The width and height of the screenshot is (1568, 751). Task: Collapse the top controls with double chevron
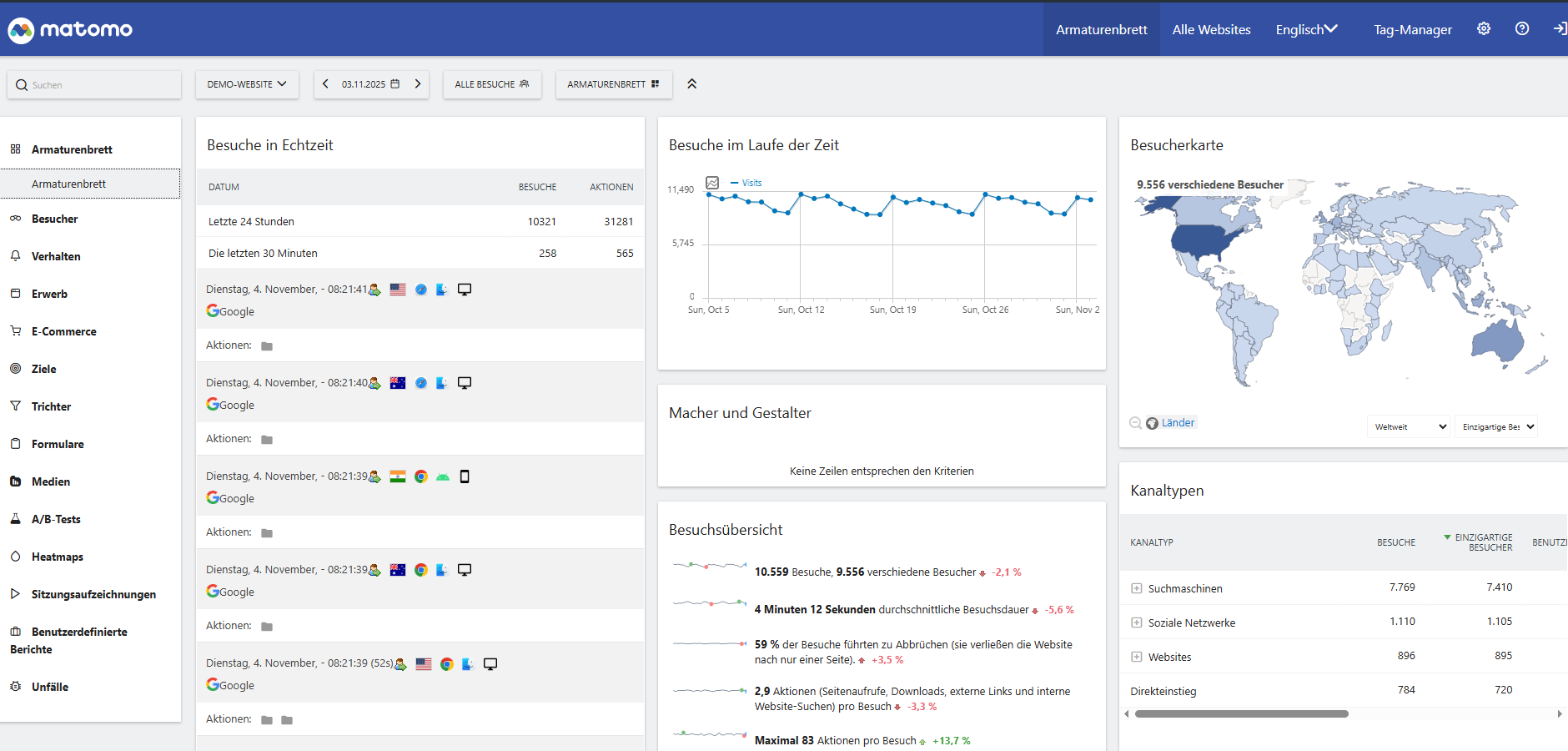click(691, 84)
